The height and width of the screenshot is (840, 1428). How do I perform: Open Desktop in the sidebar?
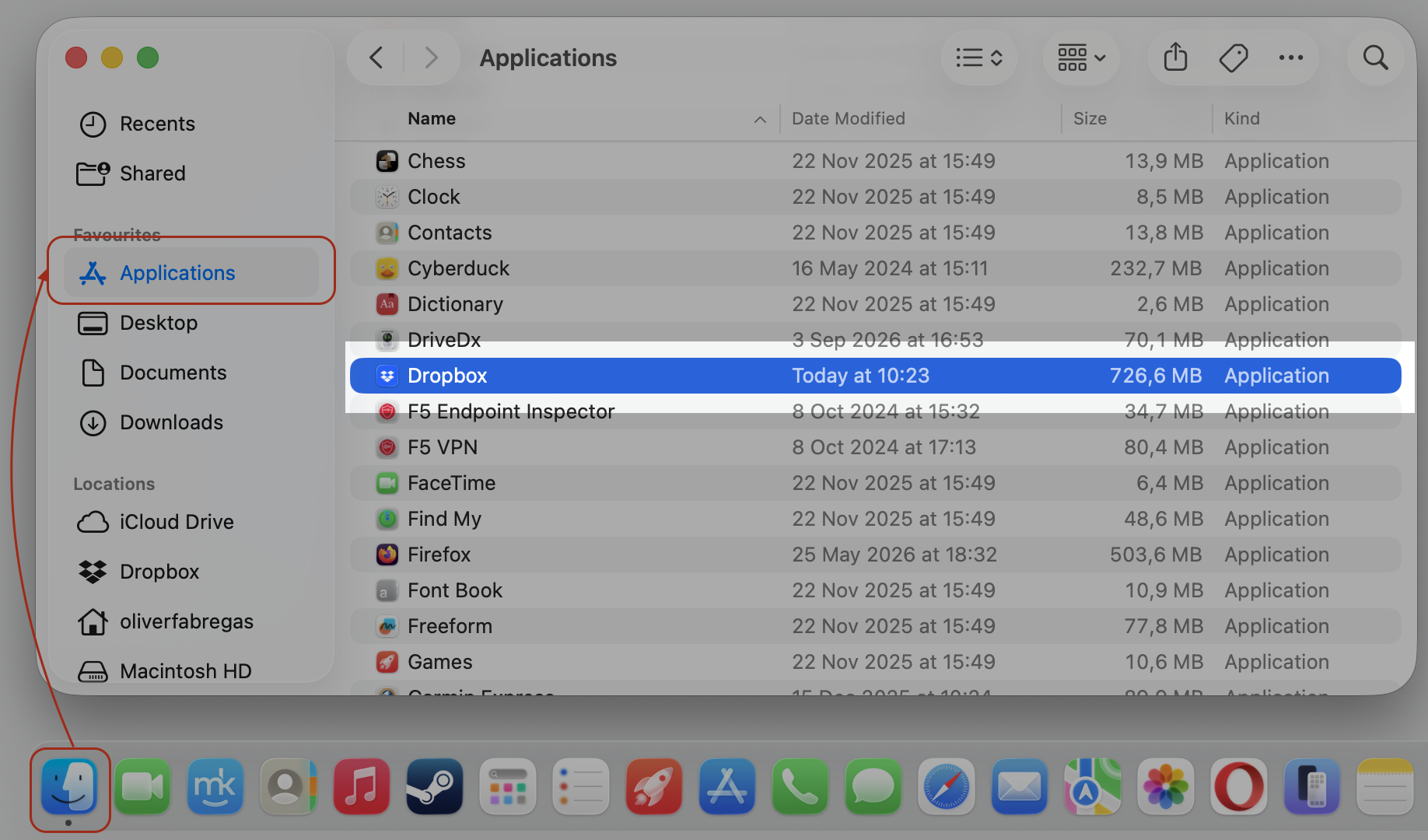pyautogui.click(x=191, y=323)
